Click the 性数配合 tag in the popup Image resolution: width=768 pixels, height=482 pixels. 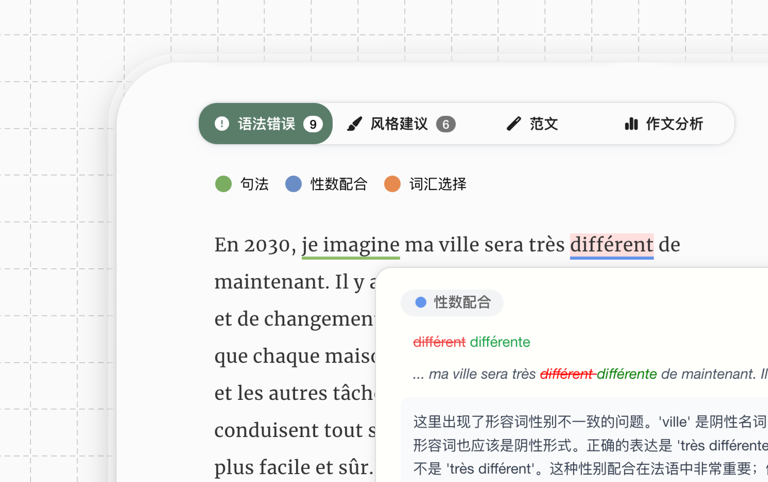coord(452,302)
